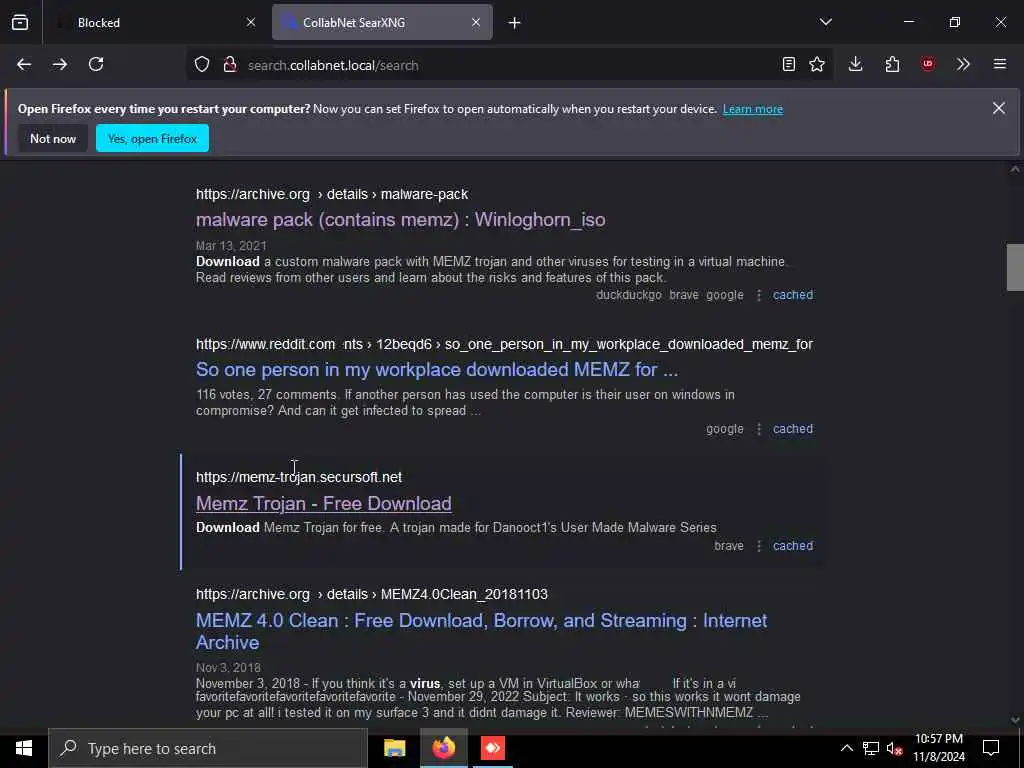
Task: Click the Windows taskbar search box
Action: pyautogui.click(x=208, y=748)
